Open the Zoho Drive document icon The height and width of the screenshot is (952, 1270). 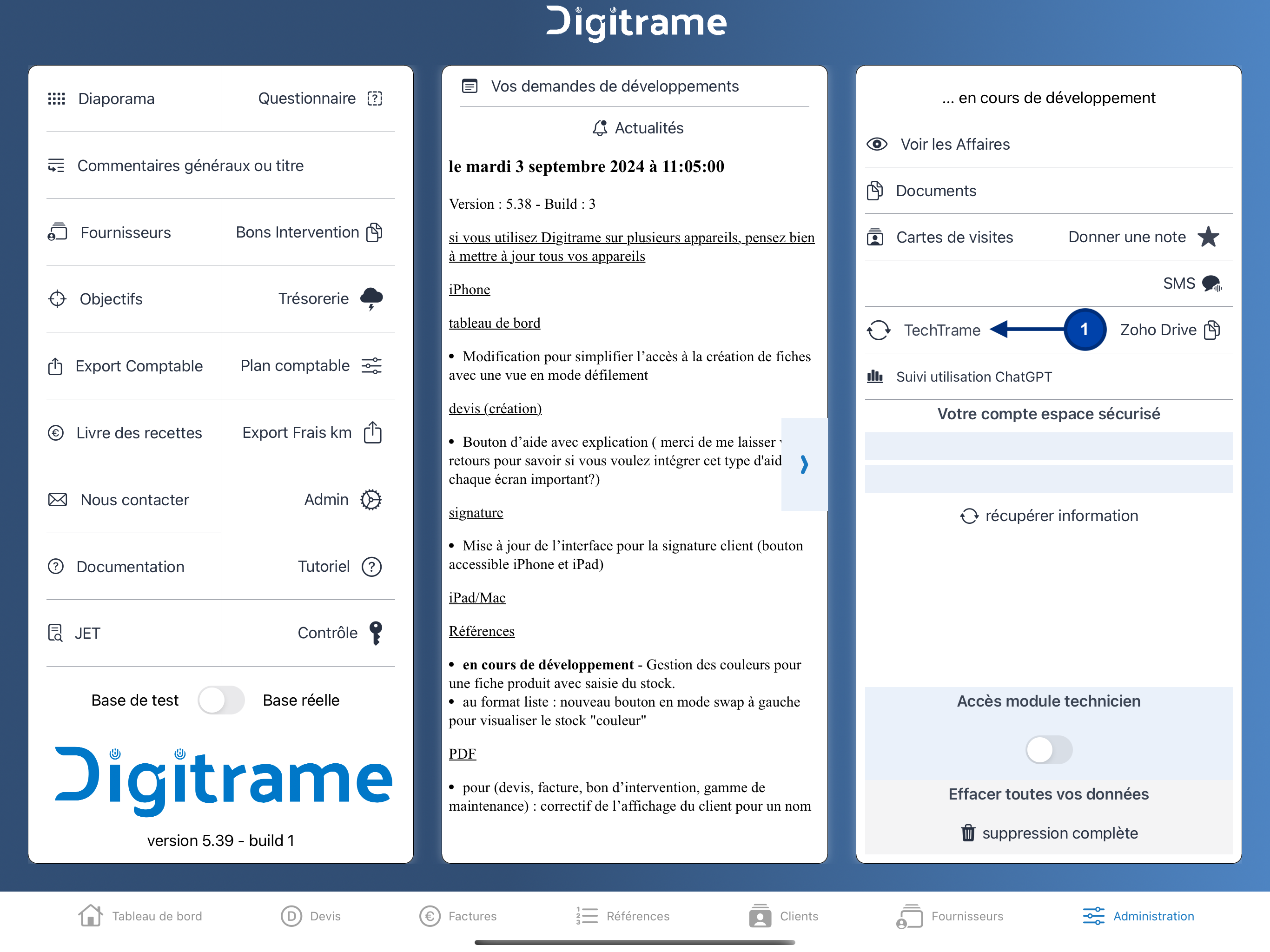[1211, 330]
